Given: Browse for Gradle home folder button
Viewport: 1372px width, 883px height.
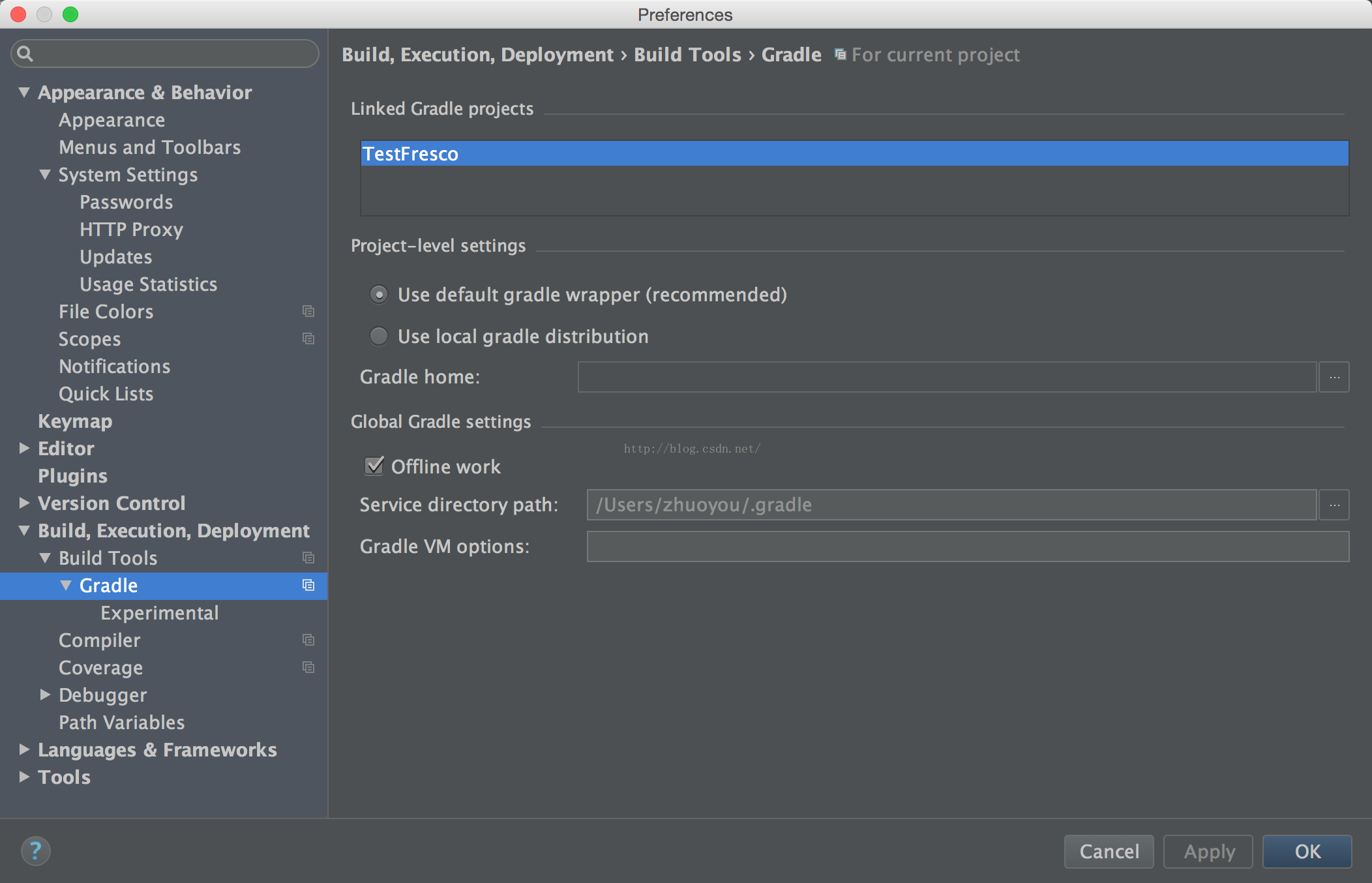Looking at the screenshot, I should click(1334, 377).
